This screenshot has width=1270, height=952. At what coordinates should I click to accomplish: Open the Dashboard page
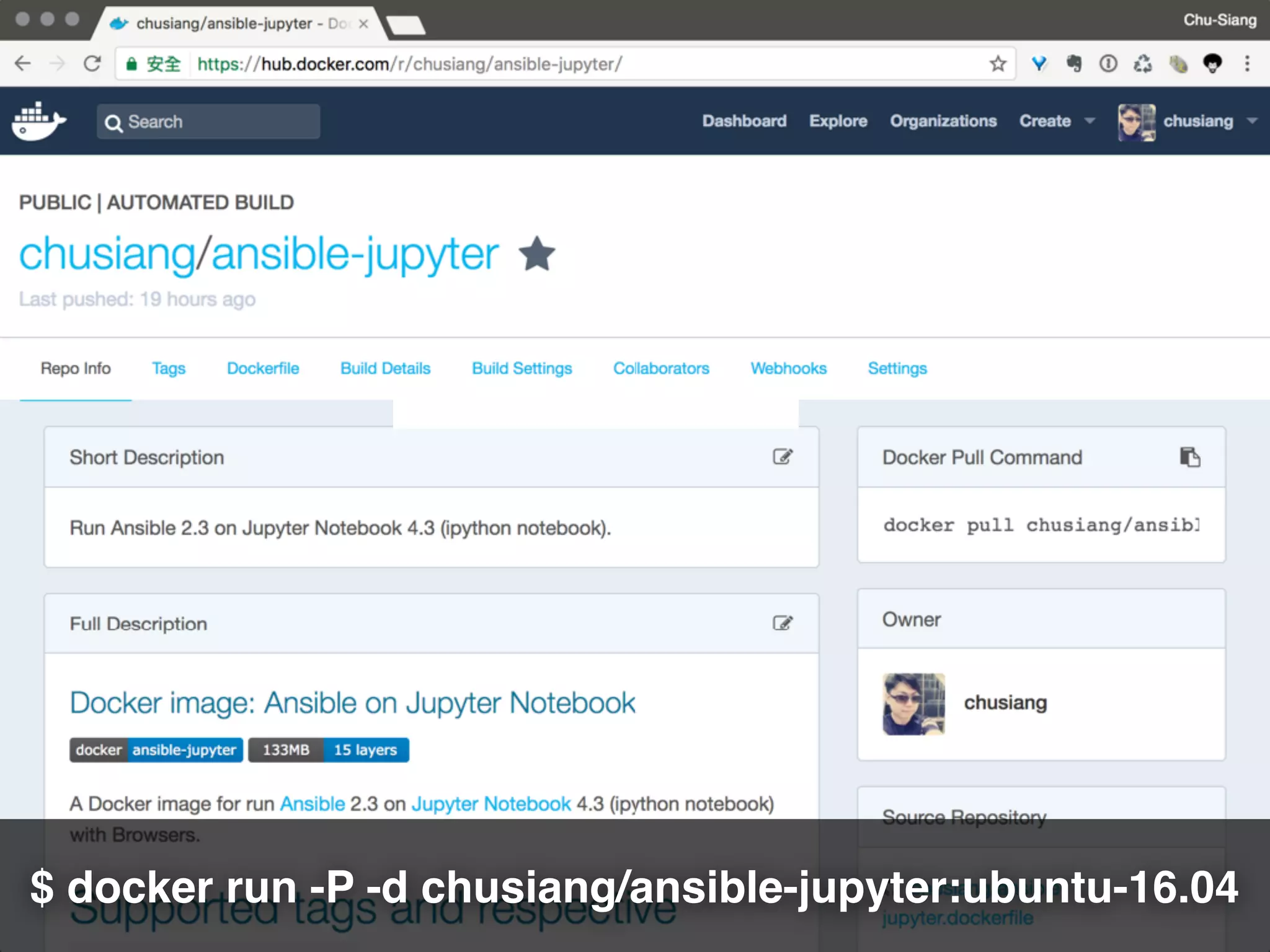pyautogui.click(x=744, y=121)
